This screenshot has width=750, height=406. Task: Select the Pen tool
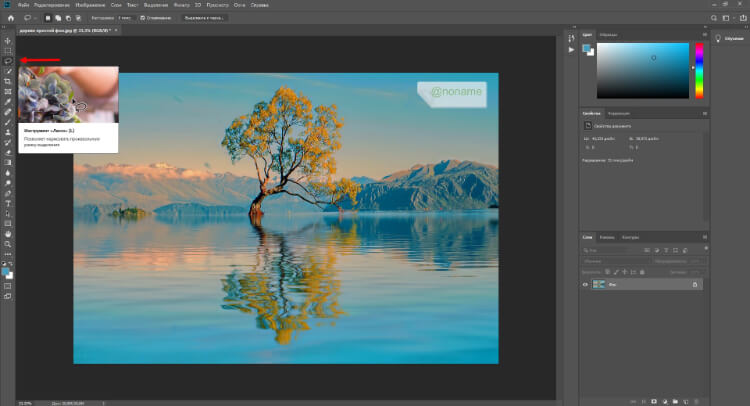pos(8,194)
